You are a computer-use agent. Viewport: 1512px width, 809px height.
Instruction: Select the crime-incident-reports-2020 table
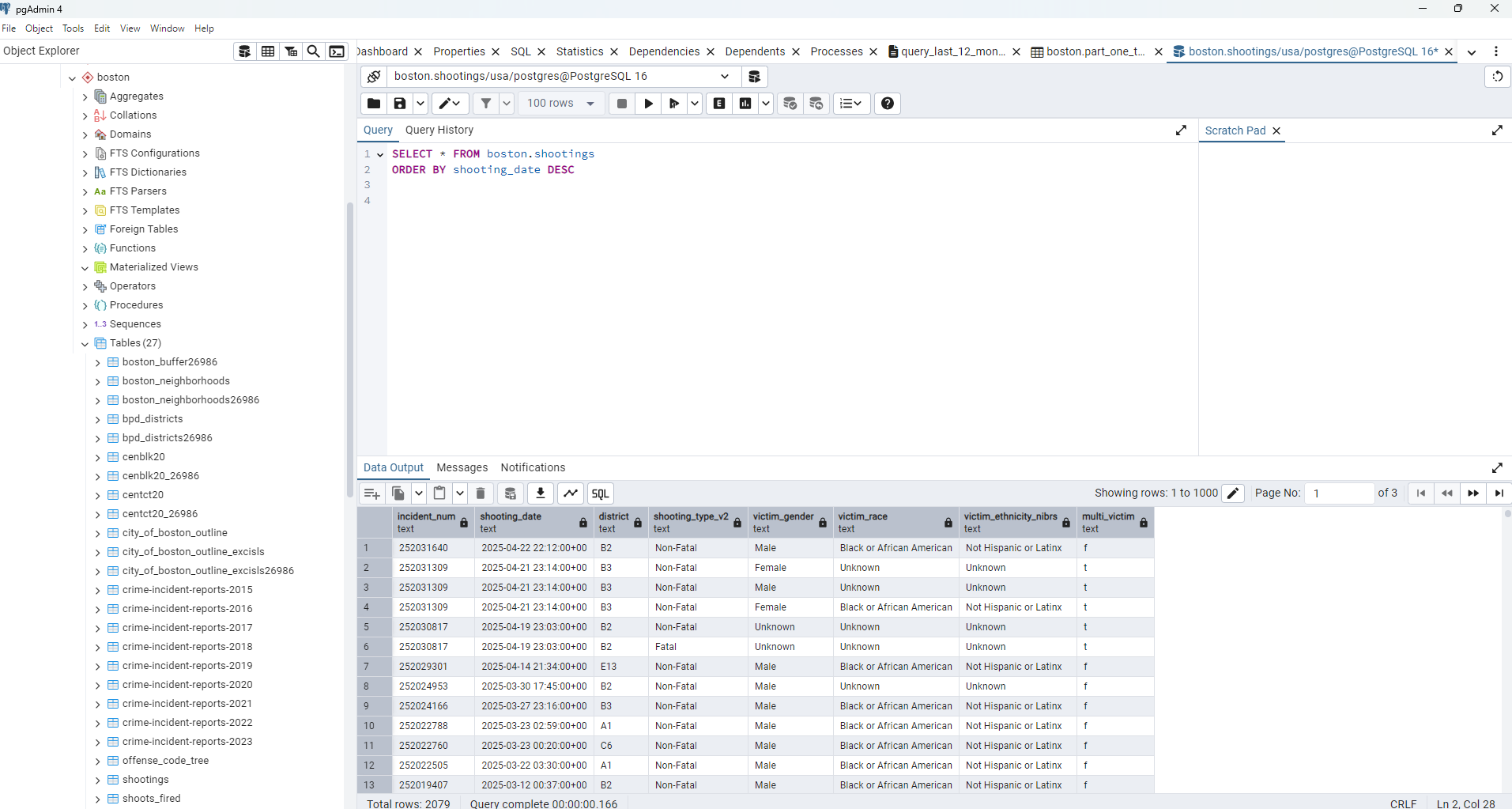click(x=187, y=685)
